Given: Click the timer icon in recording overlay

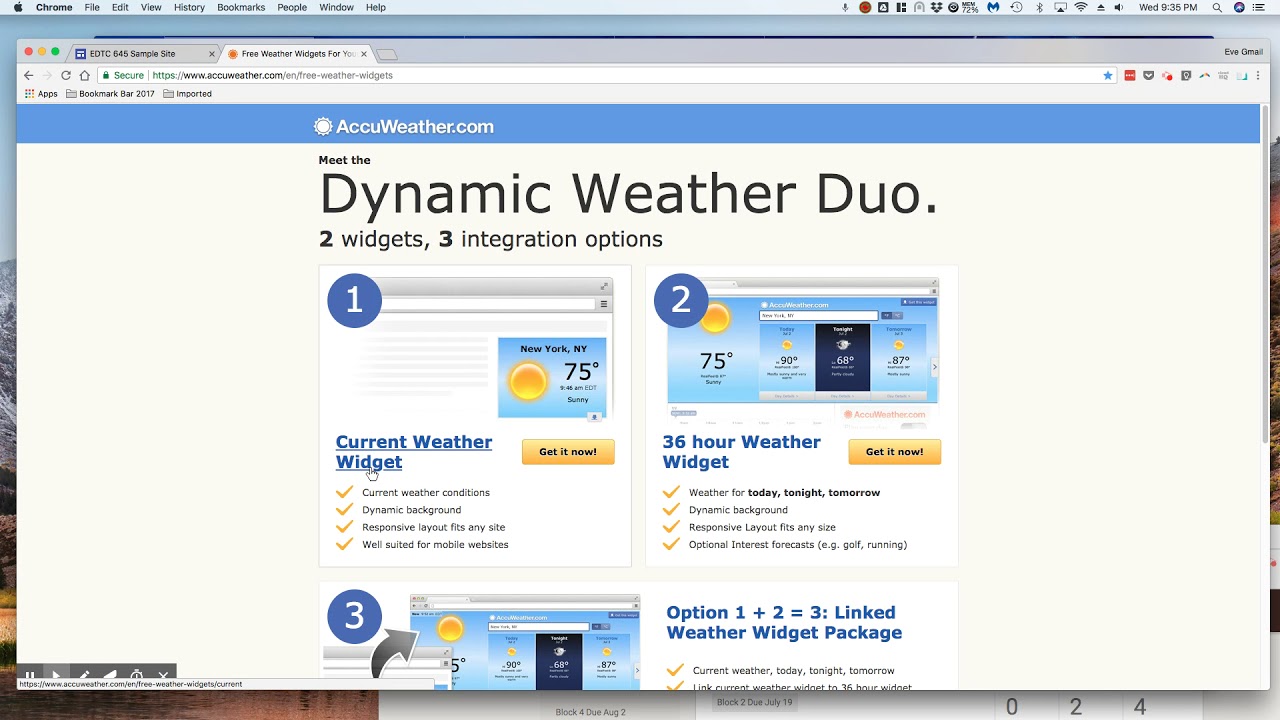Looking at the screenshot, I should pos(137,676).
